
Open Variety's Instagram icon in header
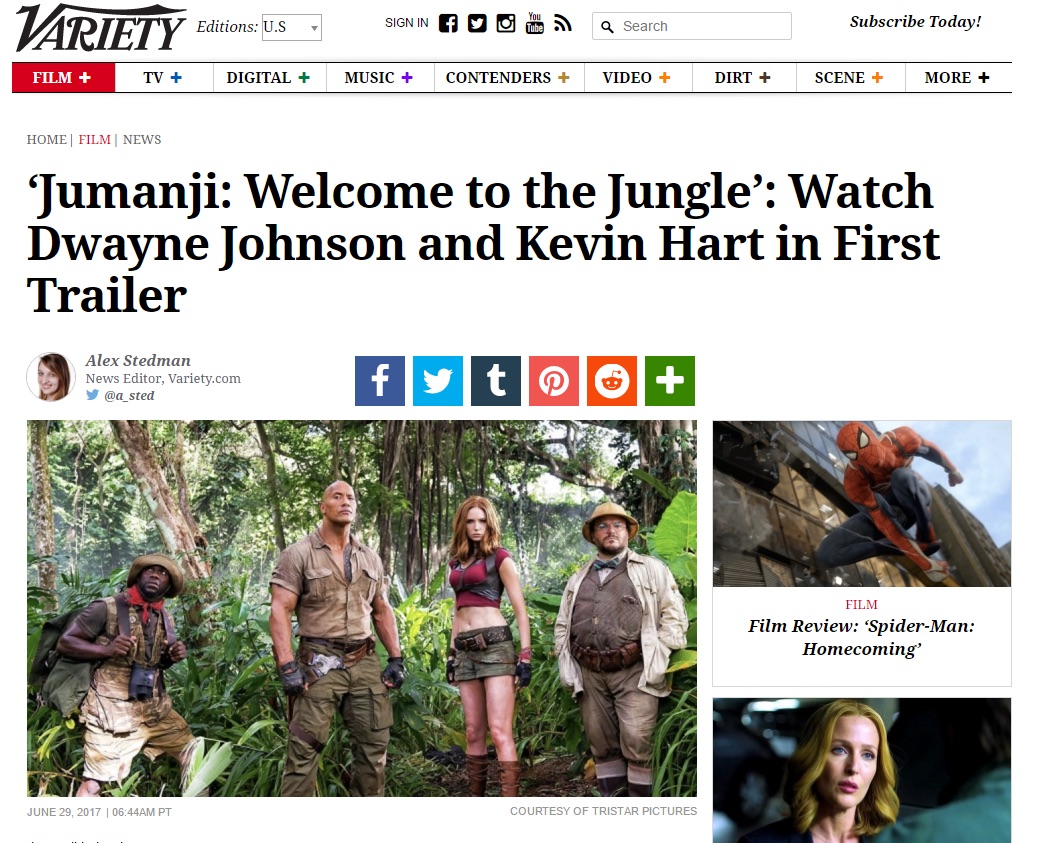coord(505,24)
